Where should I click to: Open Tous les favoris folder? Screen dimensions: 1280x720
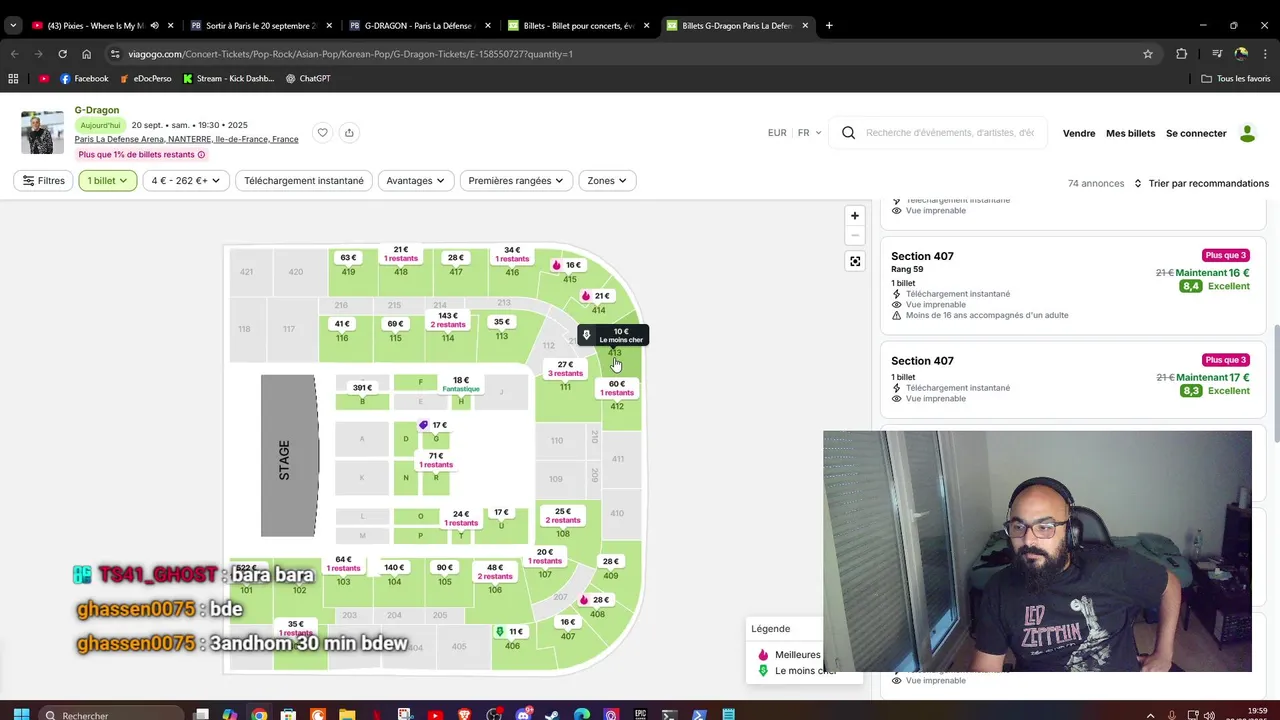(1236, 78)
